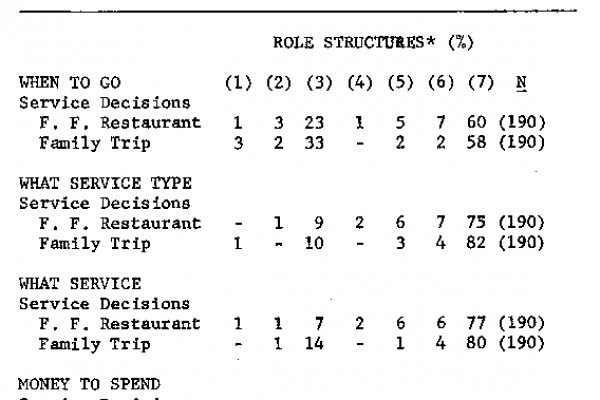Click column header (5)
The height and width of the screenshot is (400, 600).
tap(400, 83)
